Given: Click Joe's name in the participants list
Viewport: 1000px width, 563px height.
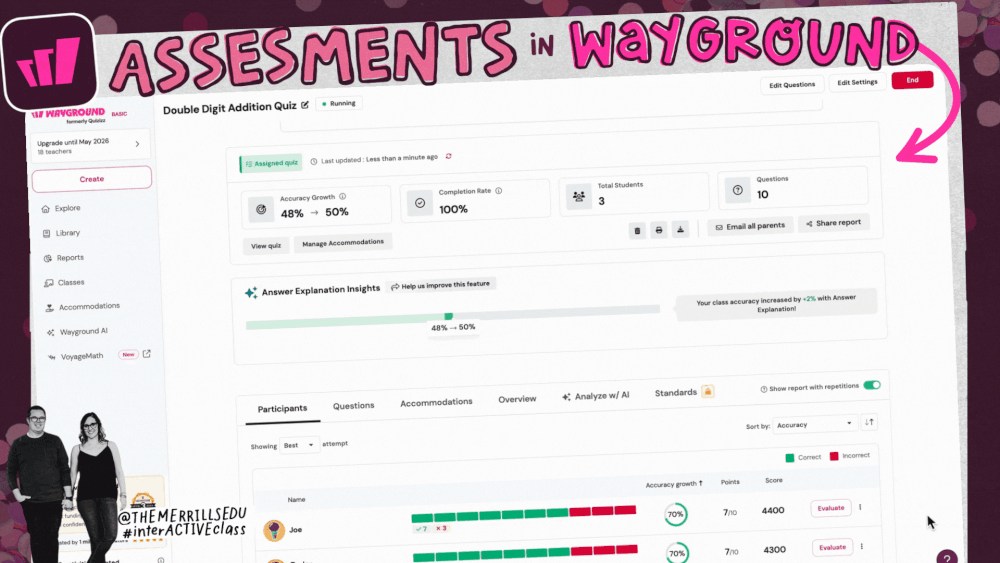Looking at the screenshot, I should (296, 529).
